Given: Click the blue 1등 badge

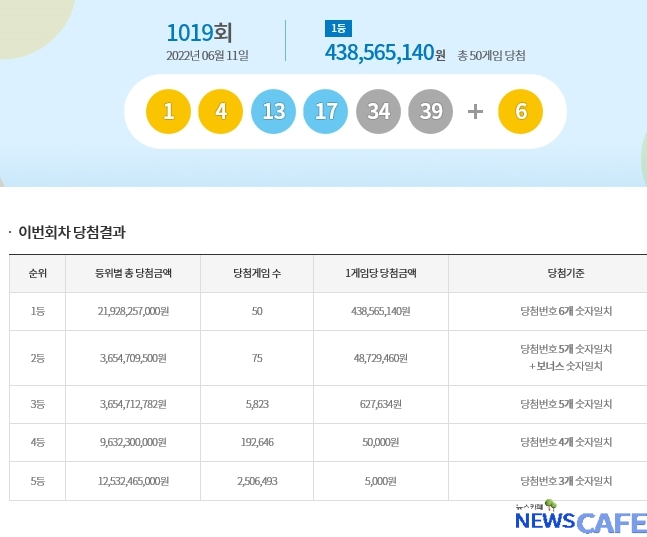Looking at the screenshot, I should coord(338,28).
